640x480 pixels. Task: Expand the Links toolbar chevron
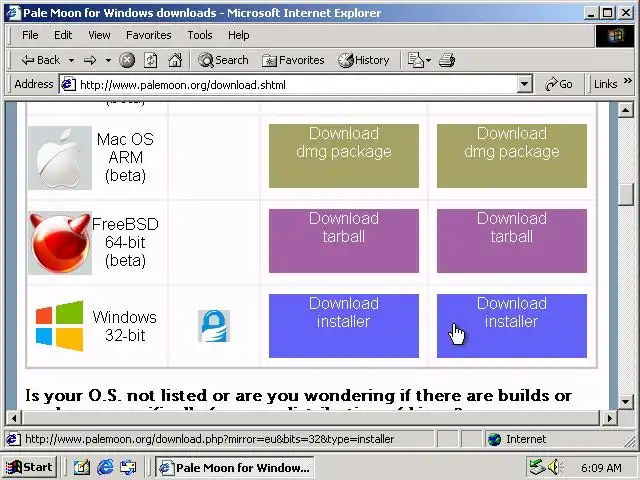pos(628,81)
